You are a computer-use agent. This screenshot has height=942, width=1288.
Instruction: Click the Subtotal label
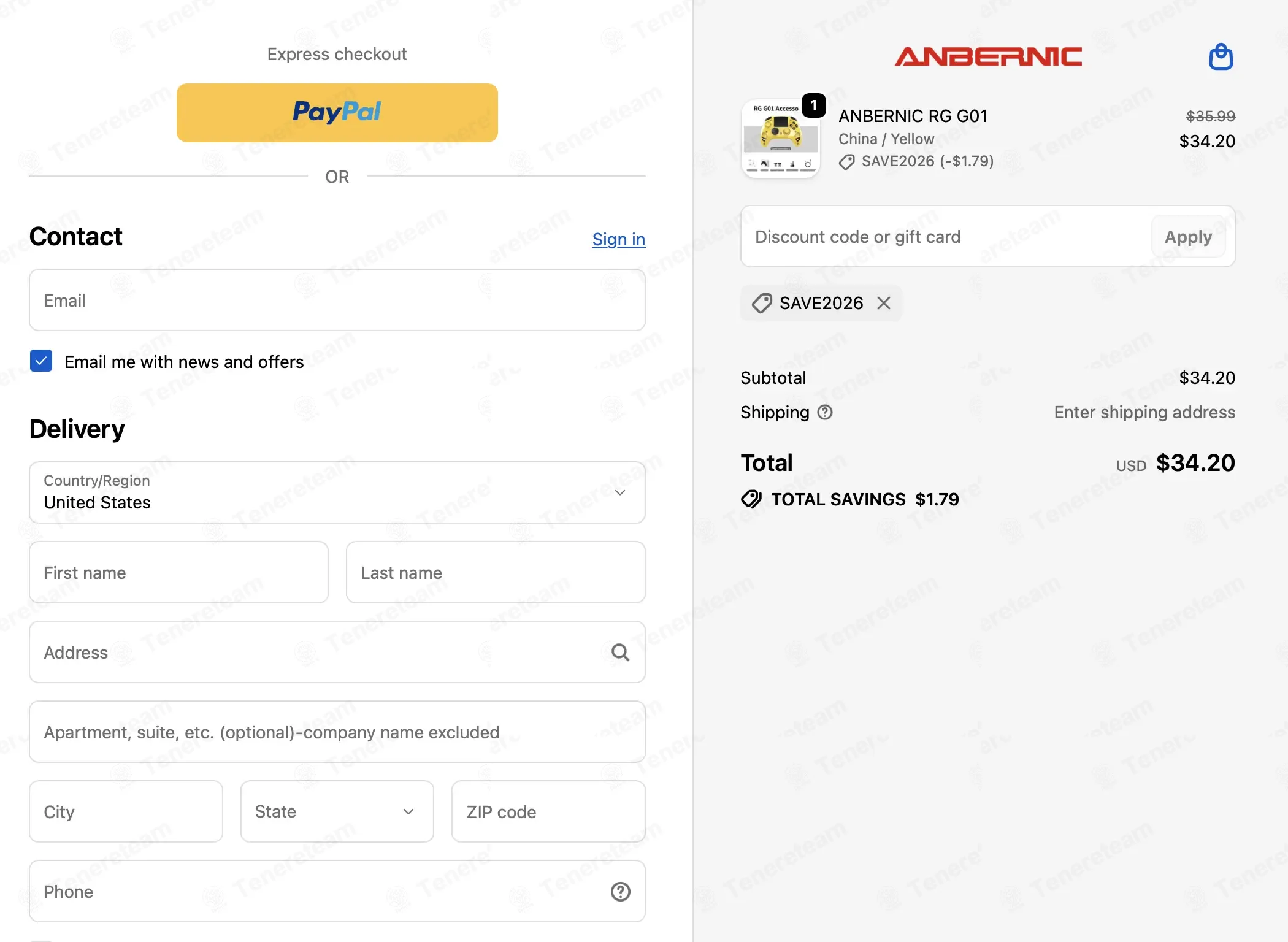coord(773,378)
